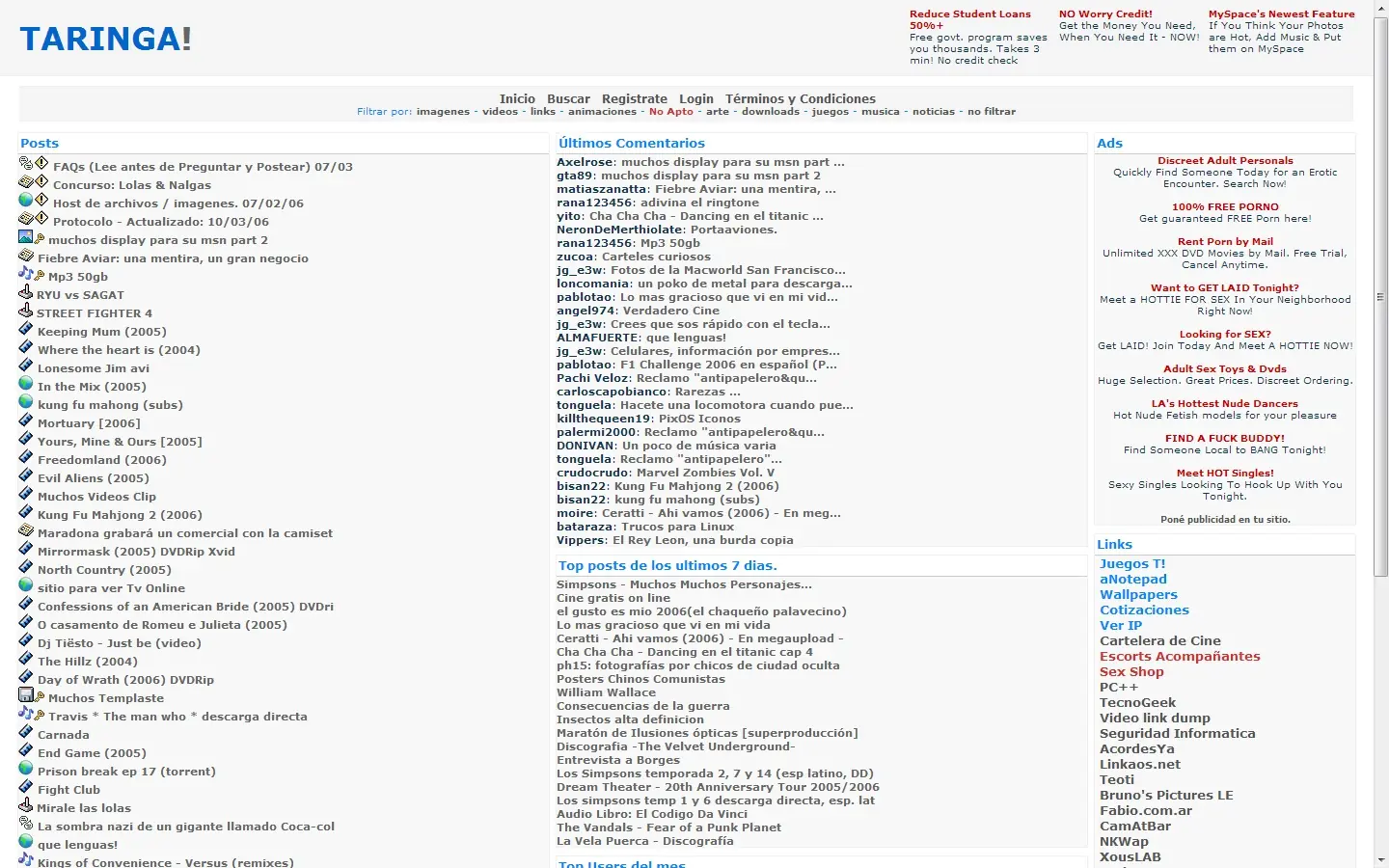Viewport: 1389px width, 868px height.
Task: Open the 'Cartelera de Cine' sidebar link
Action: coord(1160,641)
